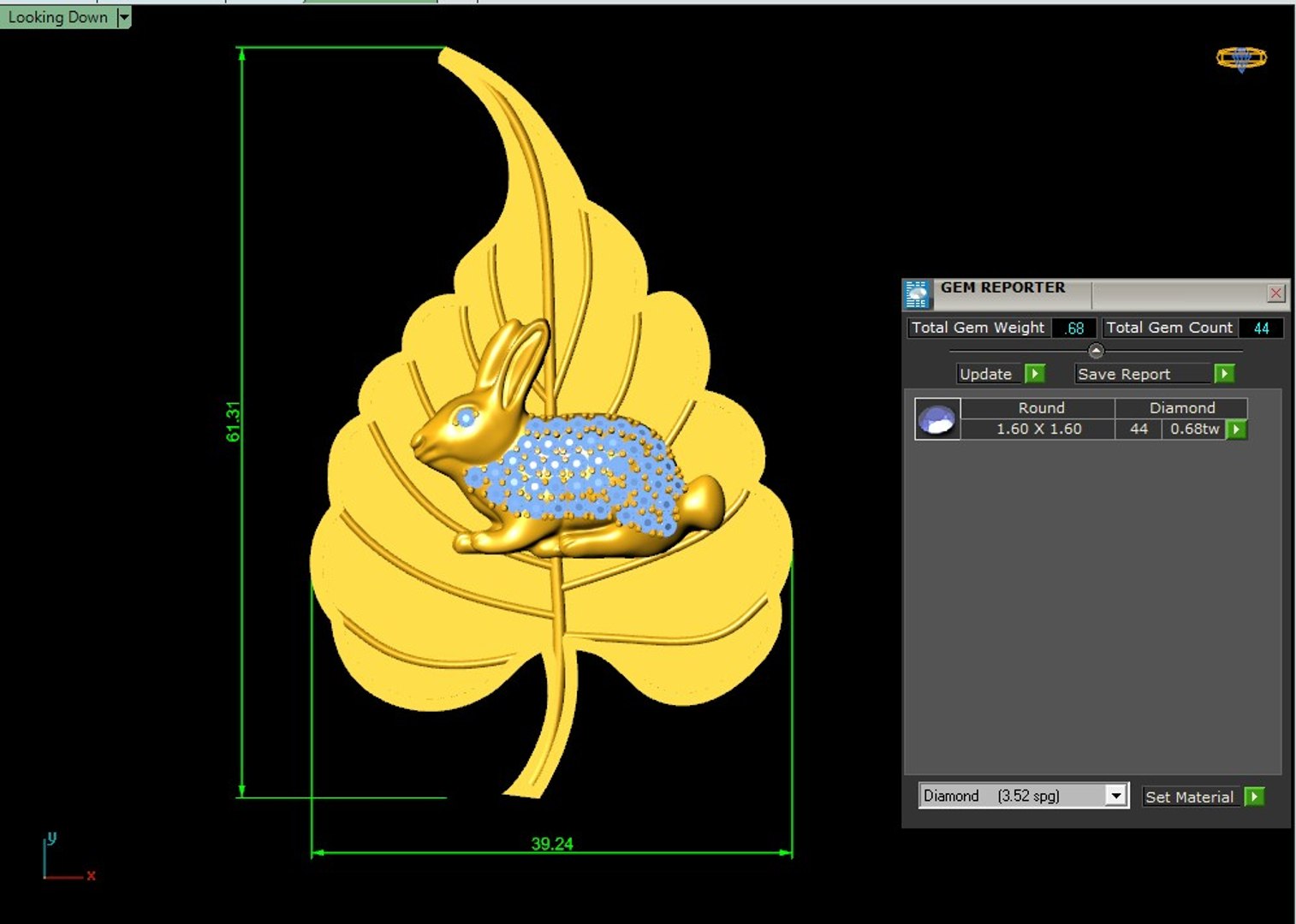The height and width of the screenshot is (924, 1296).
Task: Click the Total Gem Count label
Action: (1169, 328)
